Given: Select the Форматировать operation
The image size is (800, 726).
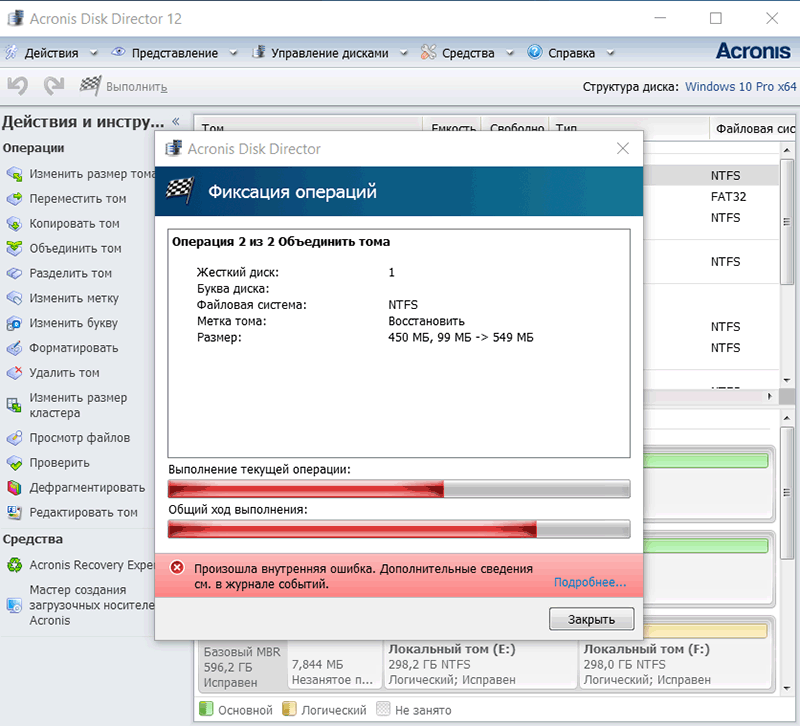Looking at the screenshot, I should (73, 348).
